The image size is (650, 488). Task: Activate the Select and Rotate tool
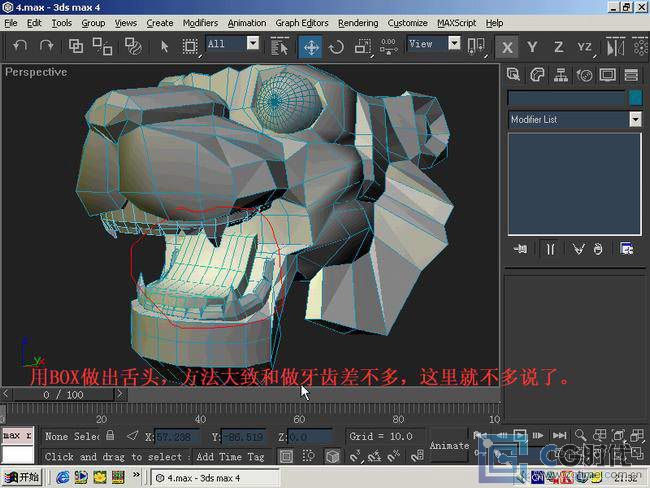[336, 47]
